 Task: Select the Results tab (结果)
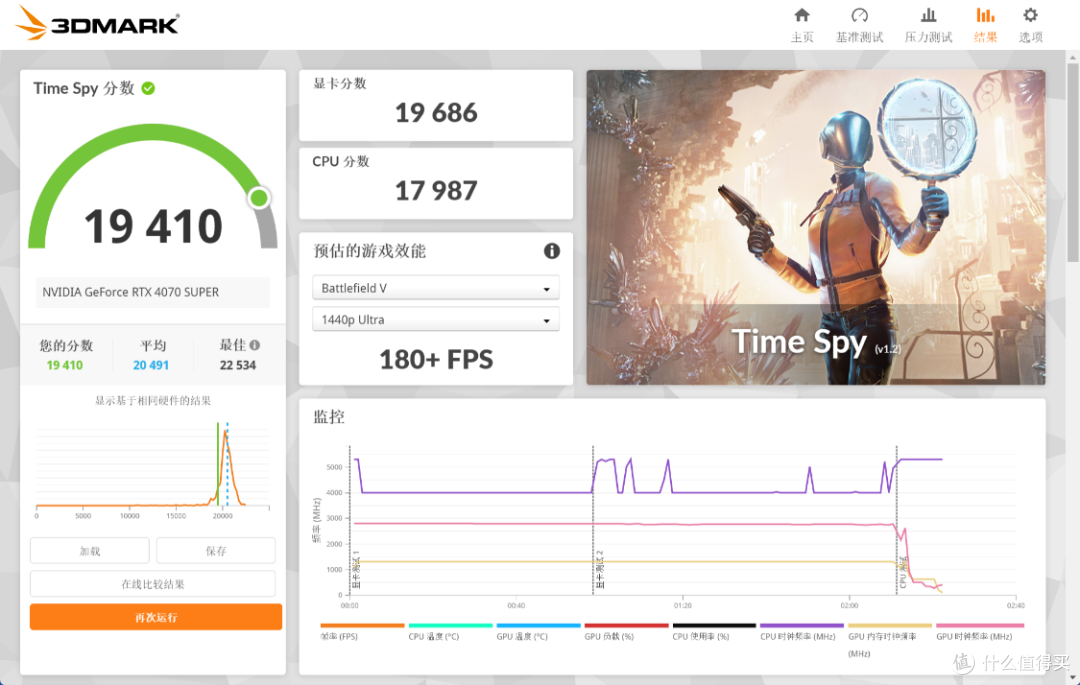point(985,25)
